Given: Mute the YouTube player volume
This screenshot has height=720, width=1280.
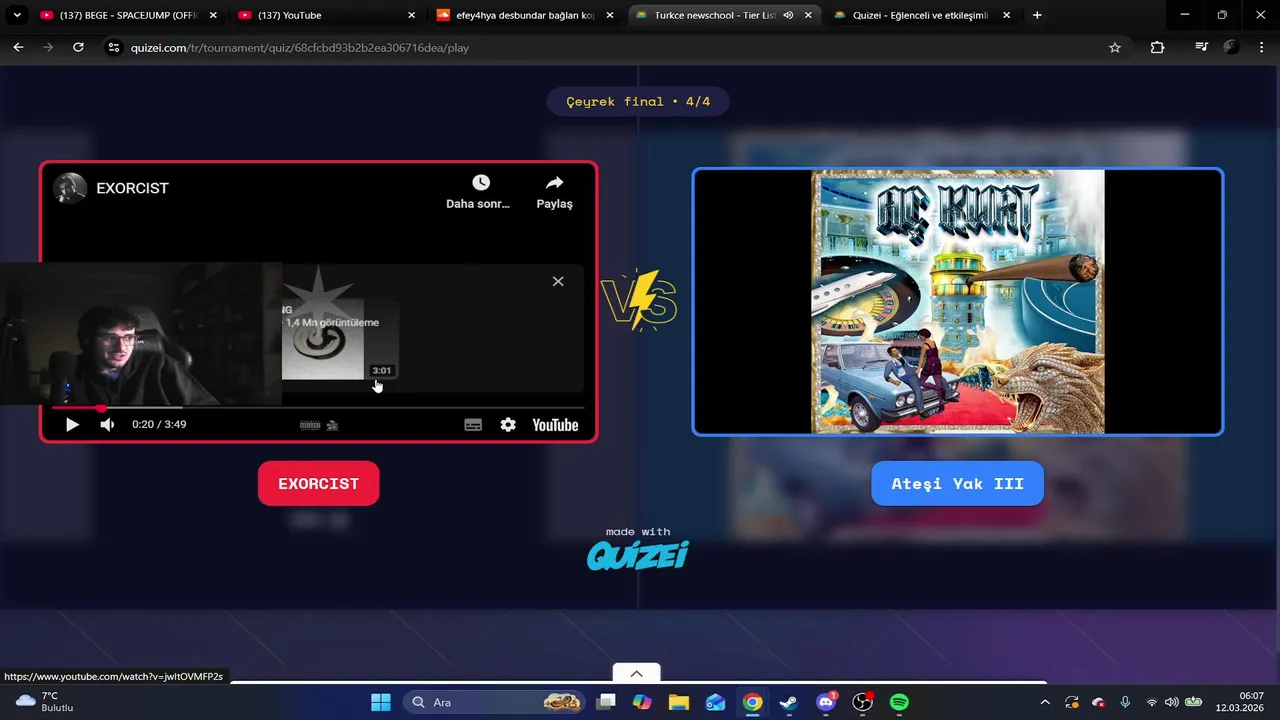Looking at the screenshot, I should click(x=107, y=425).
